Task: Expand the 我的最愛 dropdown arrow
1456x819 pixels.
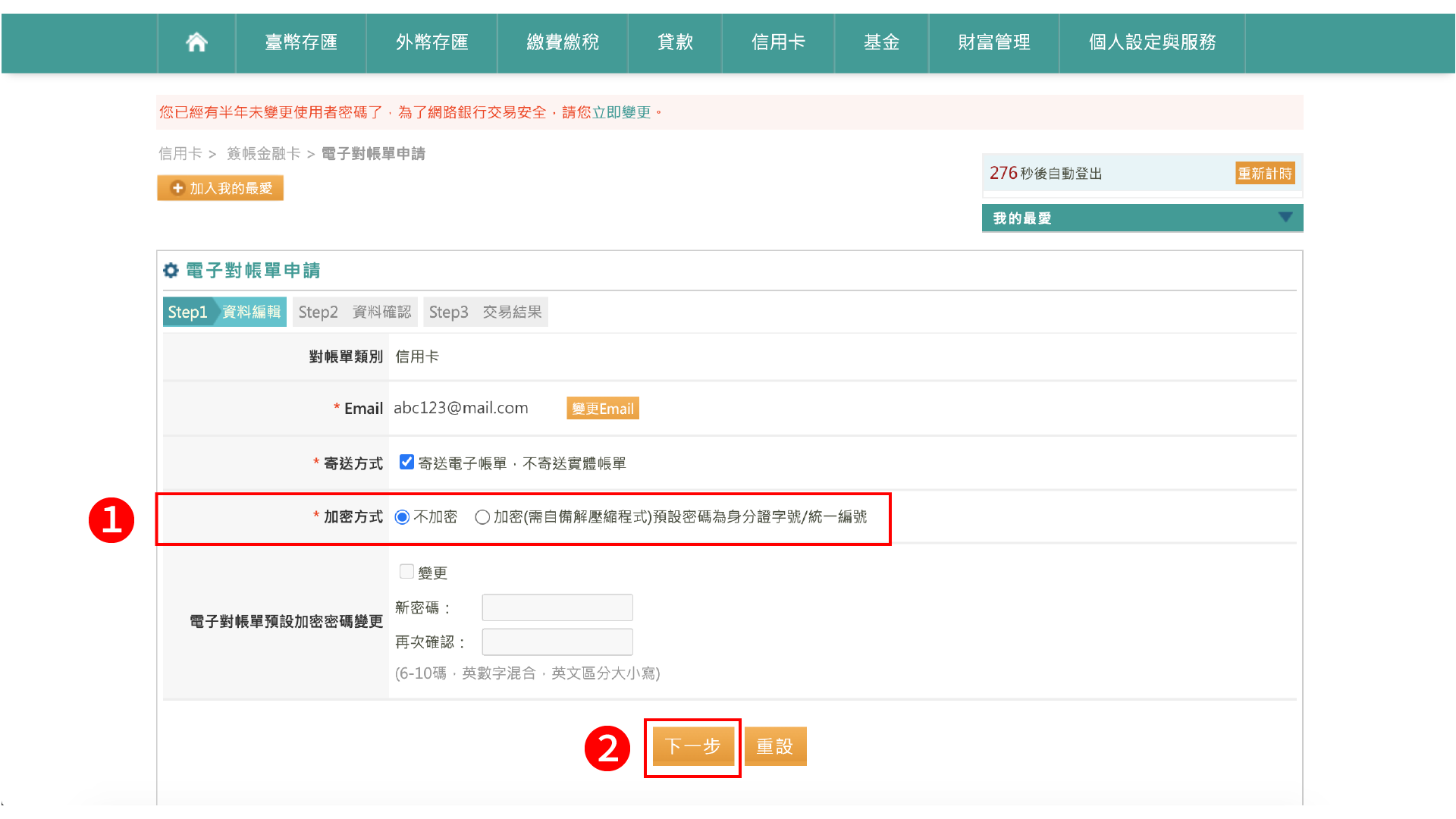Action: tap(1285, 218)
